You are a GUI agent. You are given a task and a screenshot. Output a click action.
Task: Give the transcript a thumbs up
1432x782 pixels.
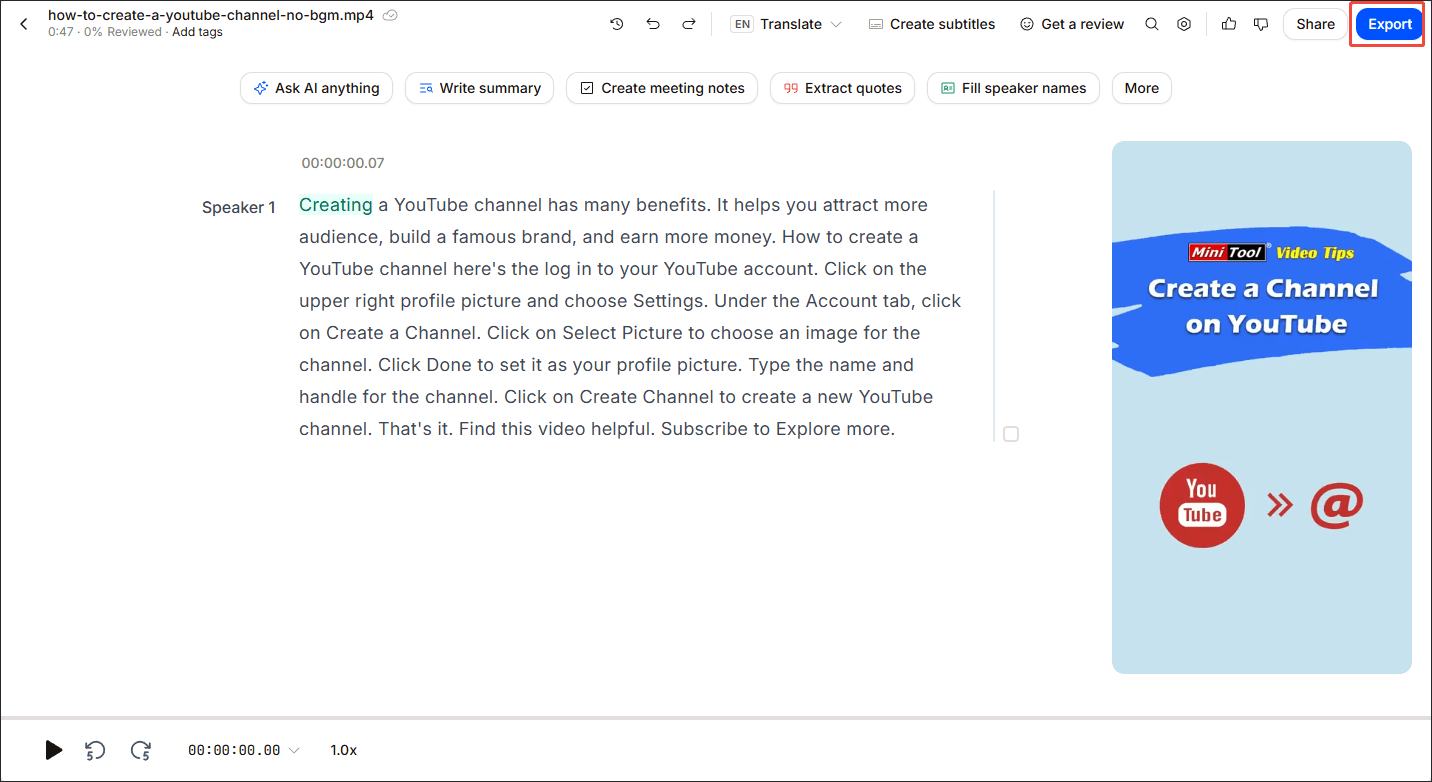click(1229, 23)
